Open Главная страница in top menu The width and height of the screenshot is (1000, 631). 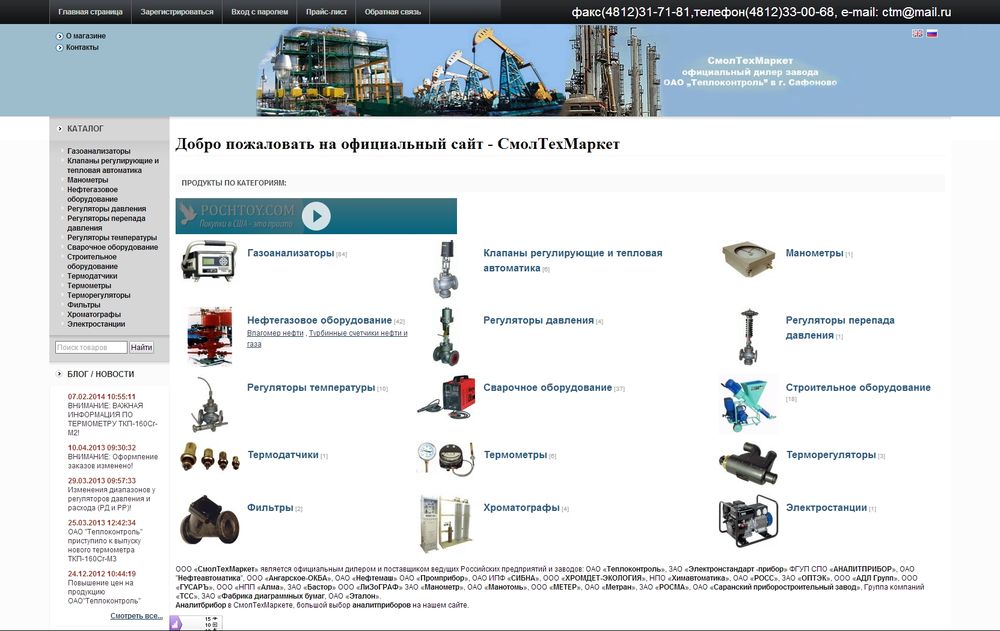90,11
